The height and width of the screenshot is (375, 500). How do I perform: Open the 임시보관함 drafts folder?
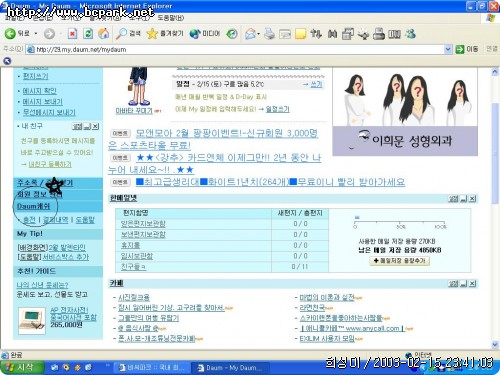(x=137, y=256)
